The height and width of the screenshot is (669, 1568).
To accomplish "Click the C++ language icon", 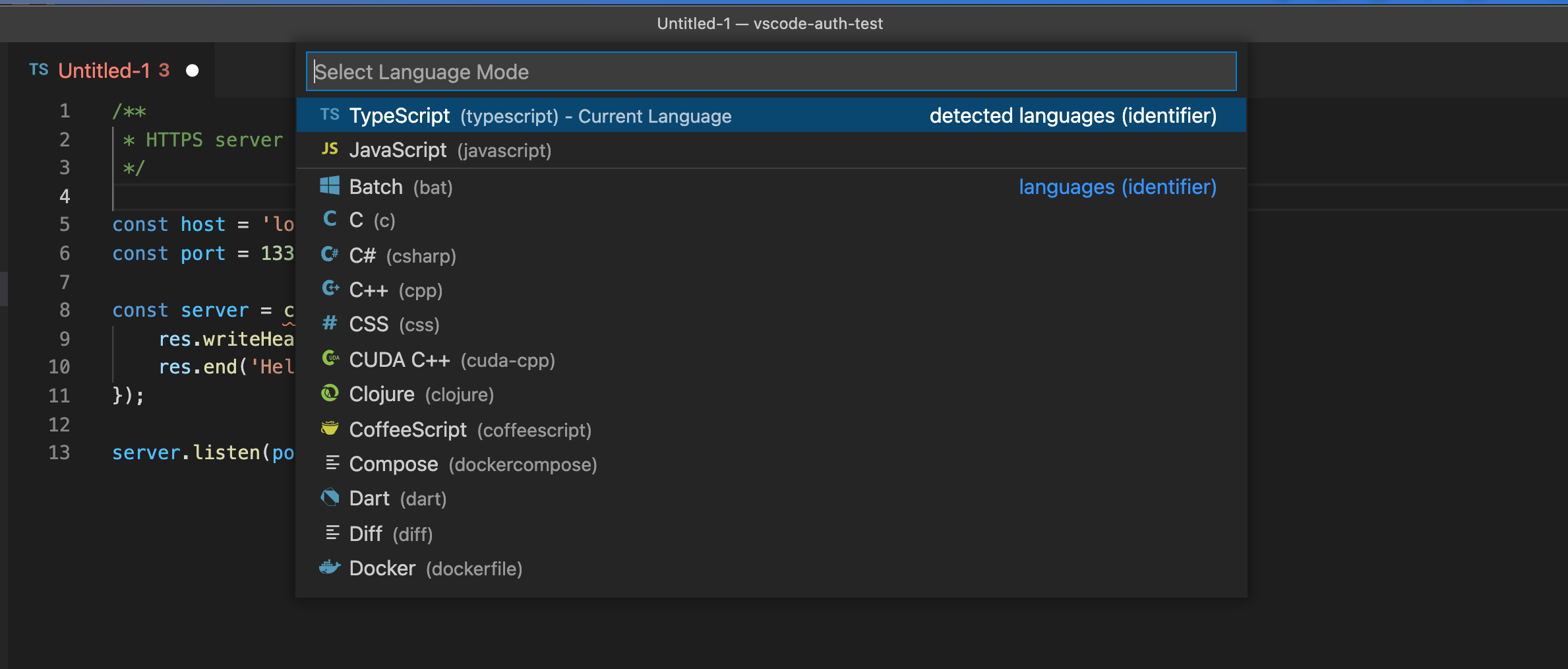I will (330, 289).
